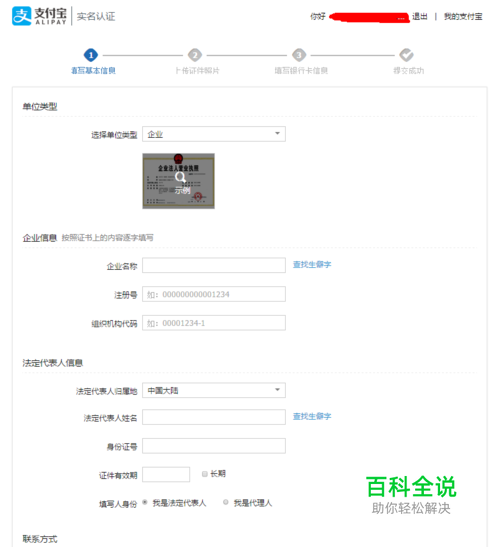Click the Alipay logo icon
This screenshot has height=547, width=500.
tap(21, 16)
